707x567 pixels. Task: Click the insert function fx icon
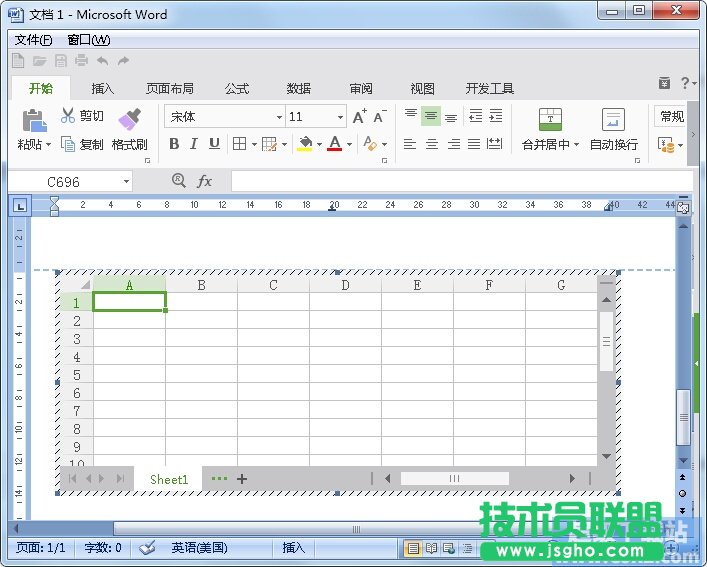[205, 181]
